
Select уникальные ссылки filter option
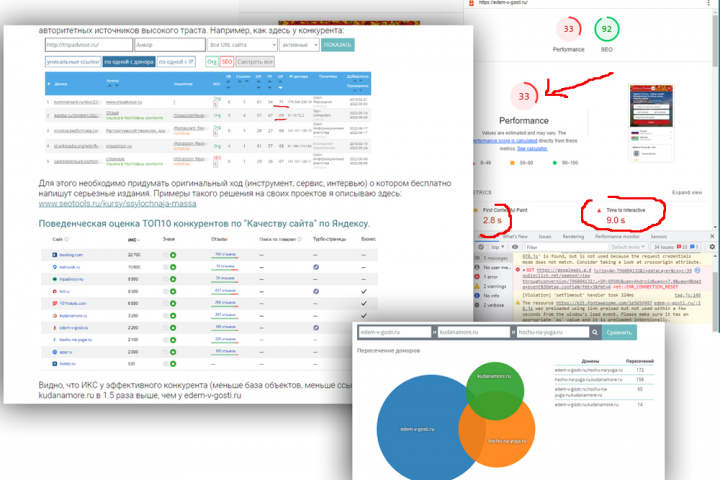pyautogui.click(x=73, y=62)
